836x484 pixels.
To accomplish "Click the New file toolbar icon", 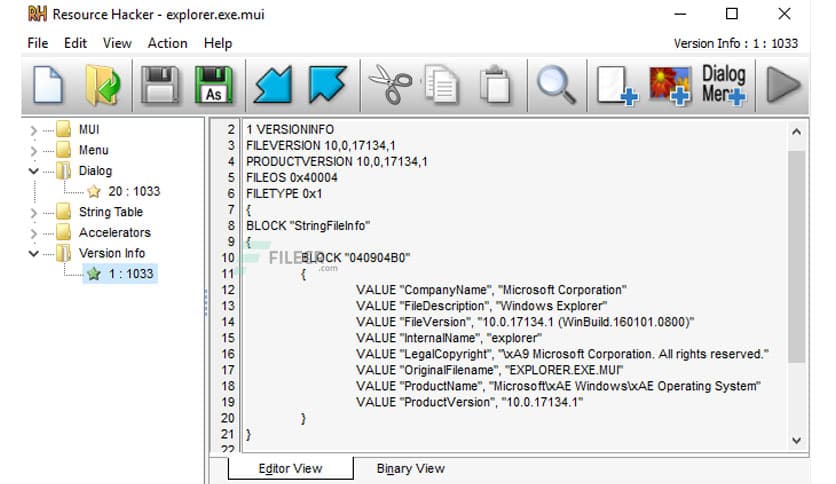I will (47, 85).
